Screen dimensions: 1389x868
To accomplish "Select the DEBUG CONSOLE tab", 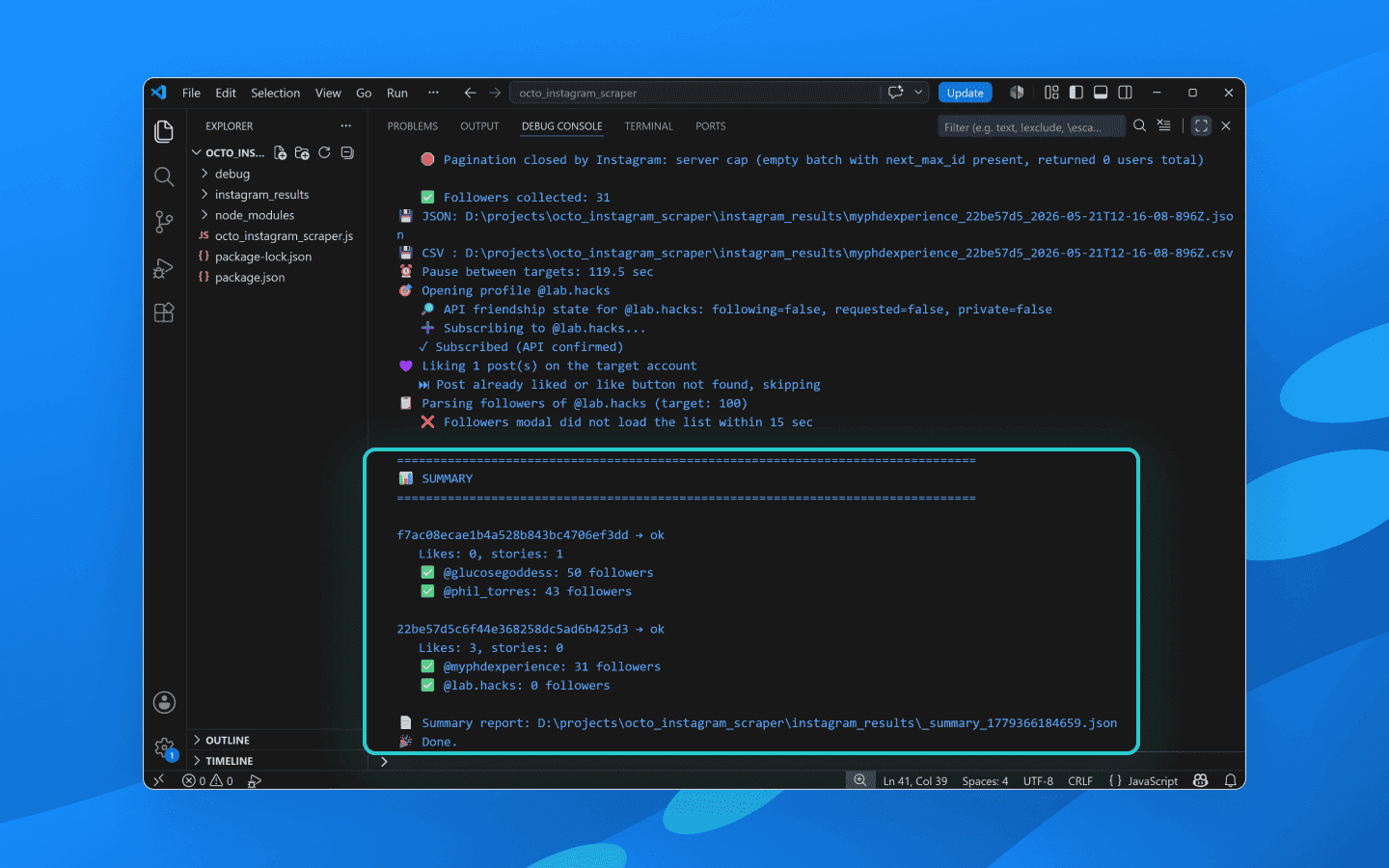I will click(562, 126).
